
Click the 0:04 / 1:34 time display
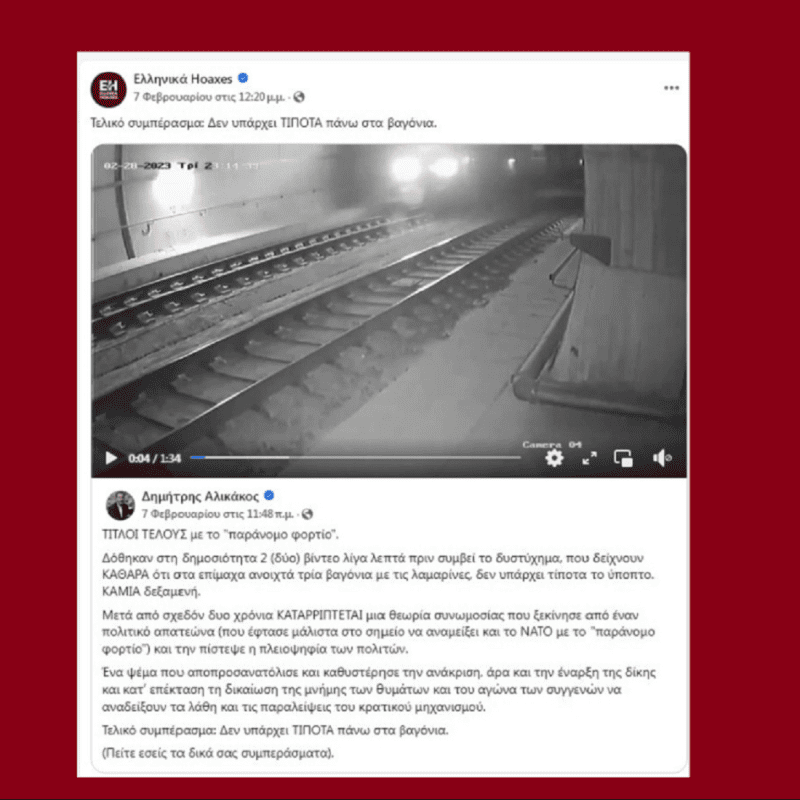(x=155, y=458)
